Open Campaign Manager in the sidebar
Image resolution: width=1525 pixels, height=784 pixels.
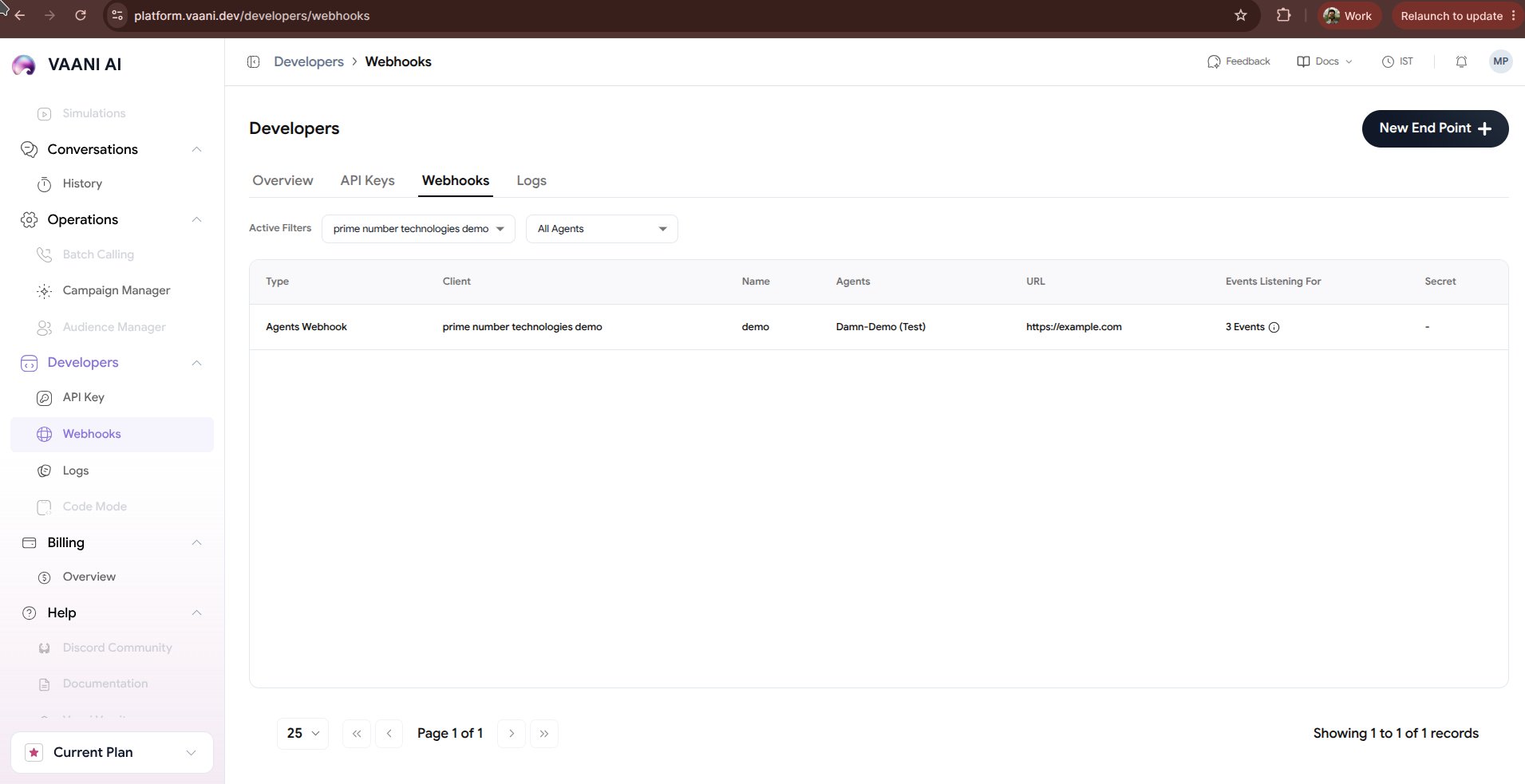click(x=112, y=290)
